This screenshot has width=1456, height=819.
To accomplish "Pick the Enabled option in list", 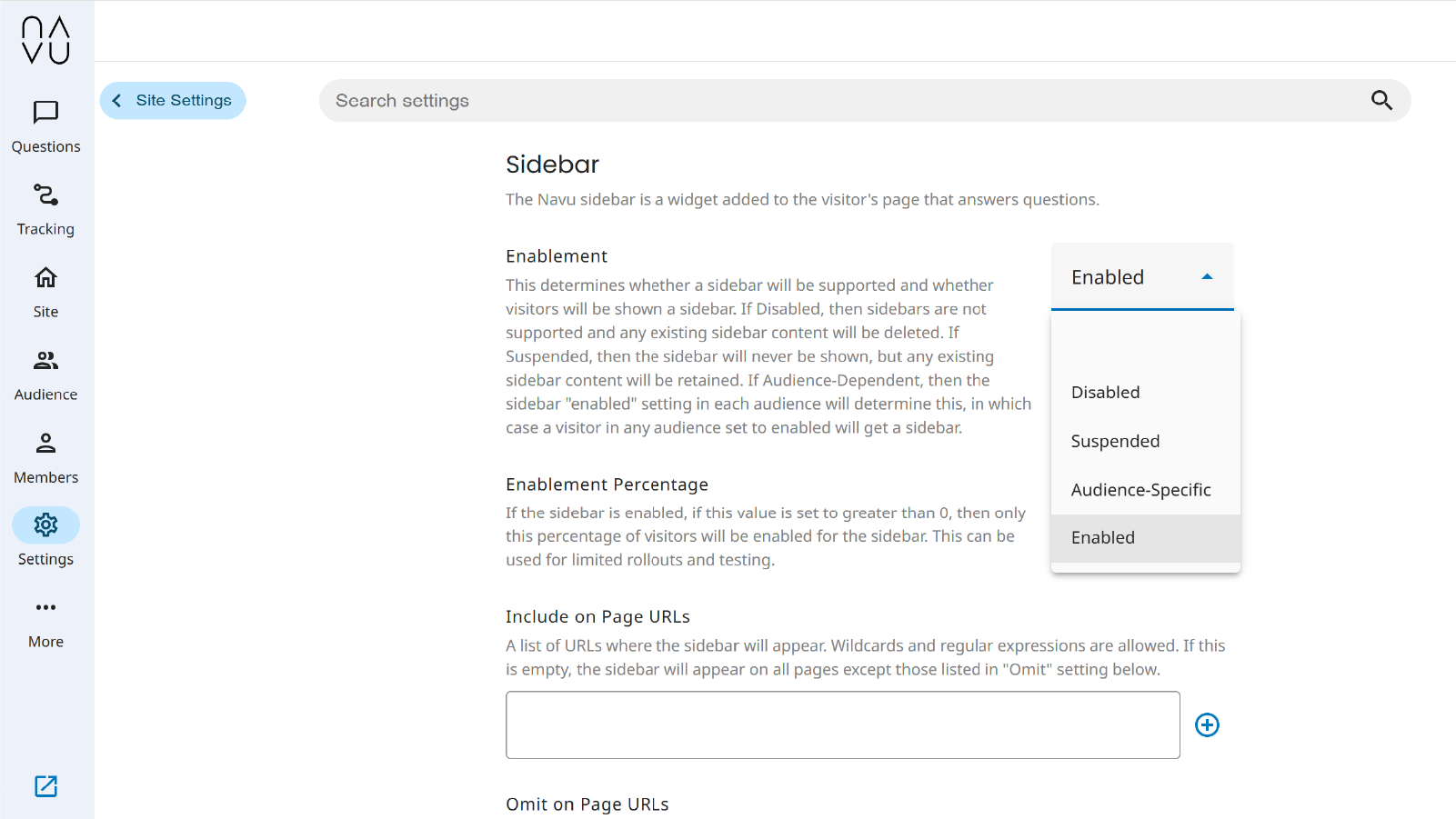I will [x=1103, y=538].
